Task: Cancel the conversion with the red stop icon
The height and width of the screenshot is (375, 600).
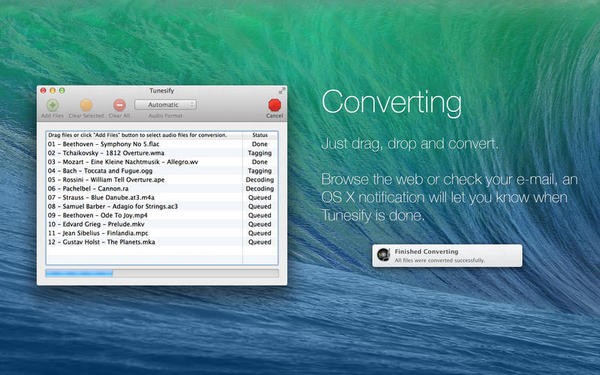Action: coord(274,105)
